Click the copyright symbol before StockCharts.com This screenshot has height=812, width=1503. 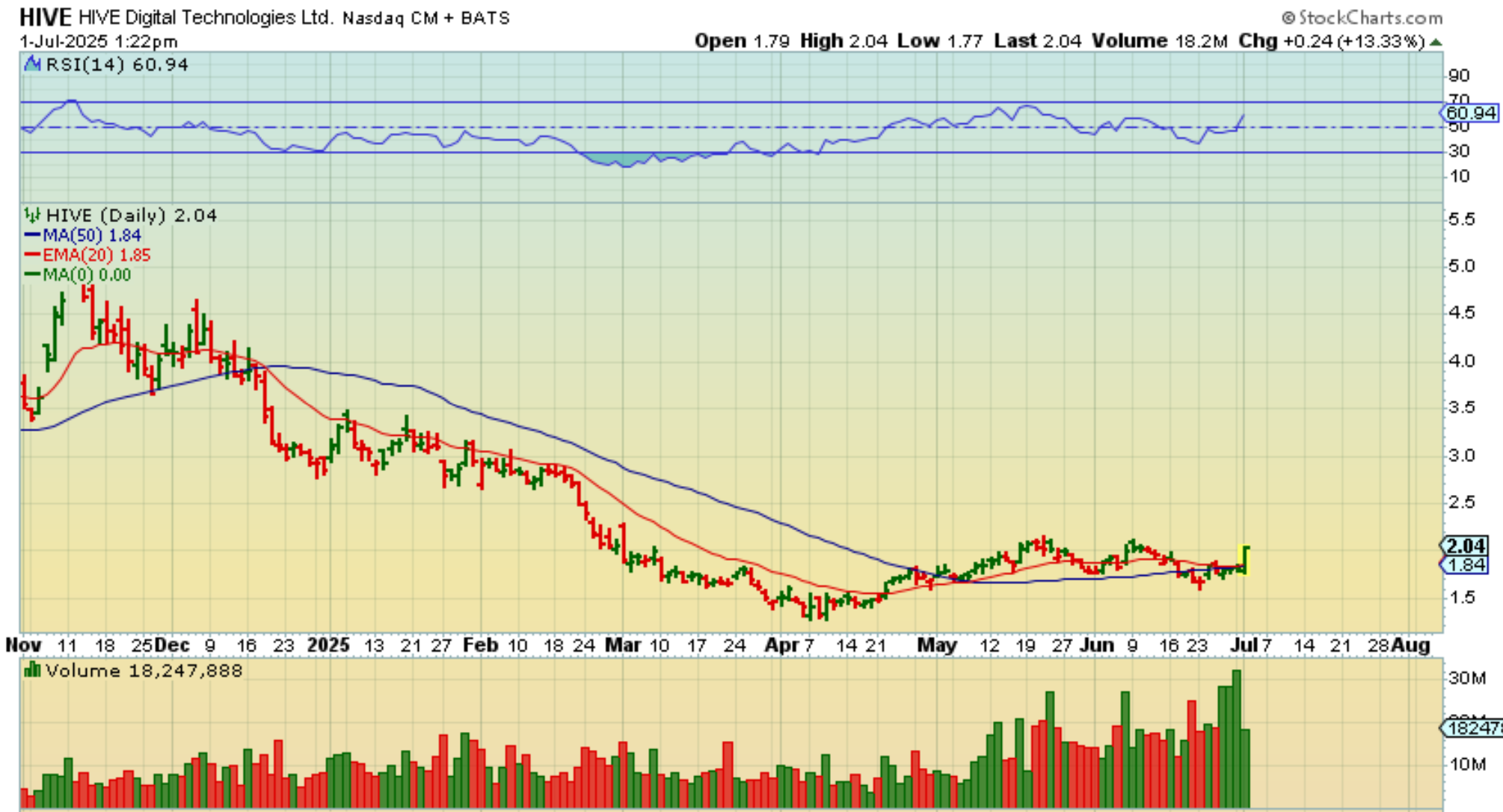(x=1288, y=18)
